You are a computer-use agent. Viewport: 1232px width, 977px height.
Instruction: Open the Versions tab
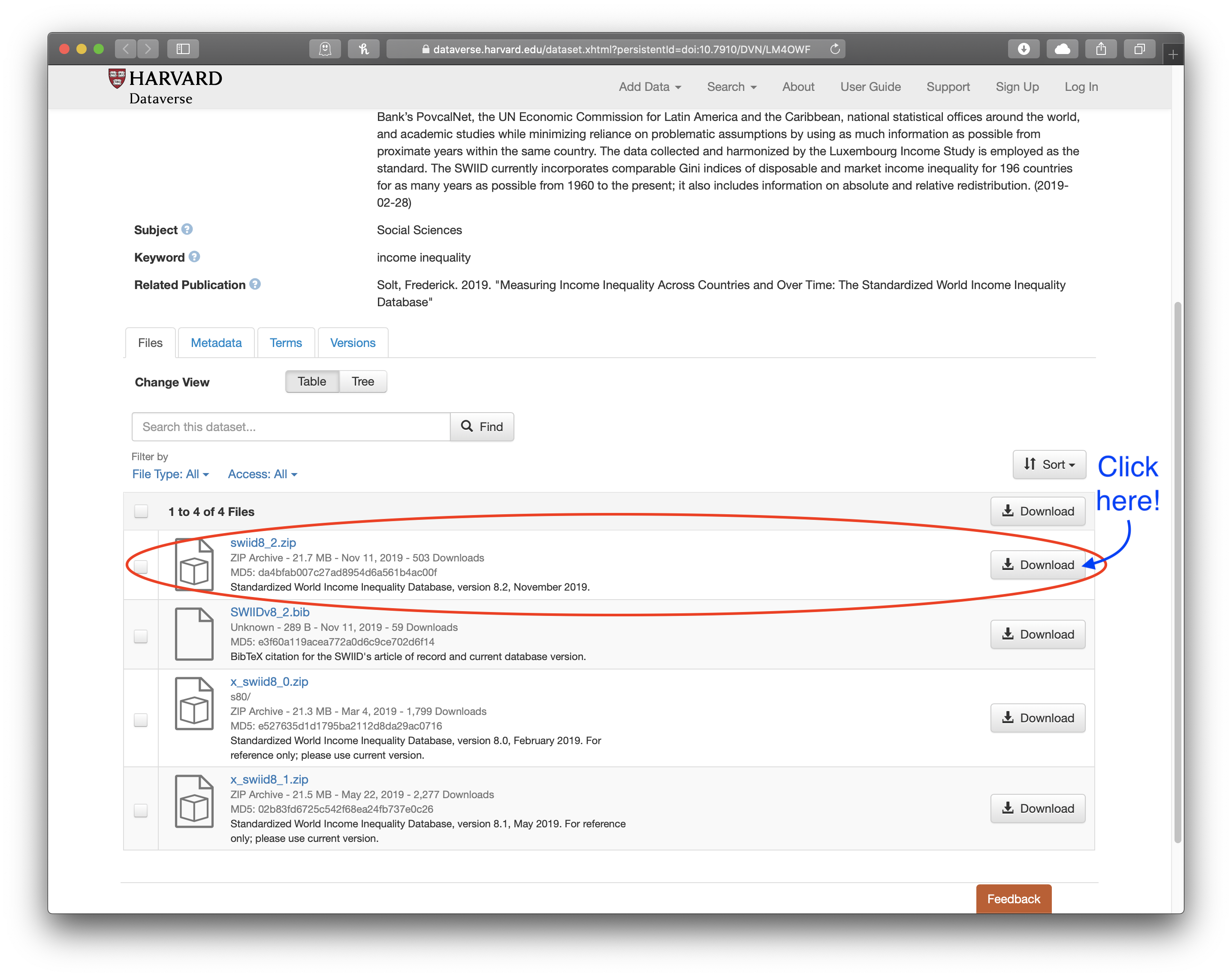[353, 343]
